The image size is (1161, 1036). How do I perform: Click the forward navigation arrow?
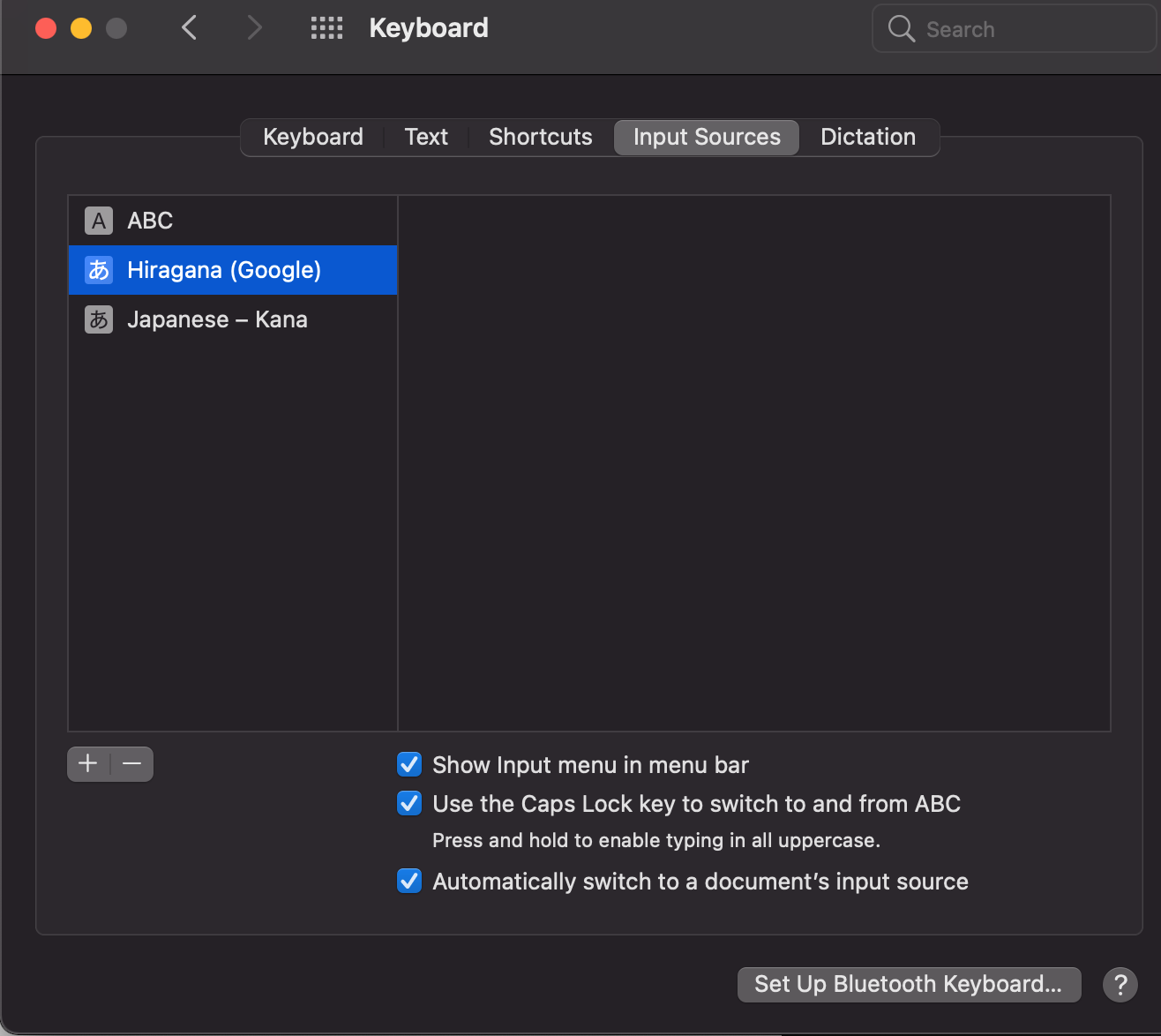coord(254,28)
